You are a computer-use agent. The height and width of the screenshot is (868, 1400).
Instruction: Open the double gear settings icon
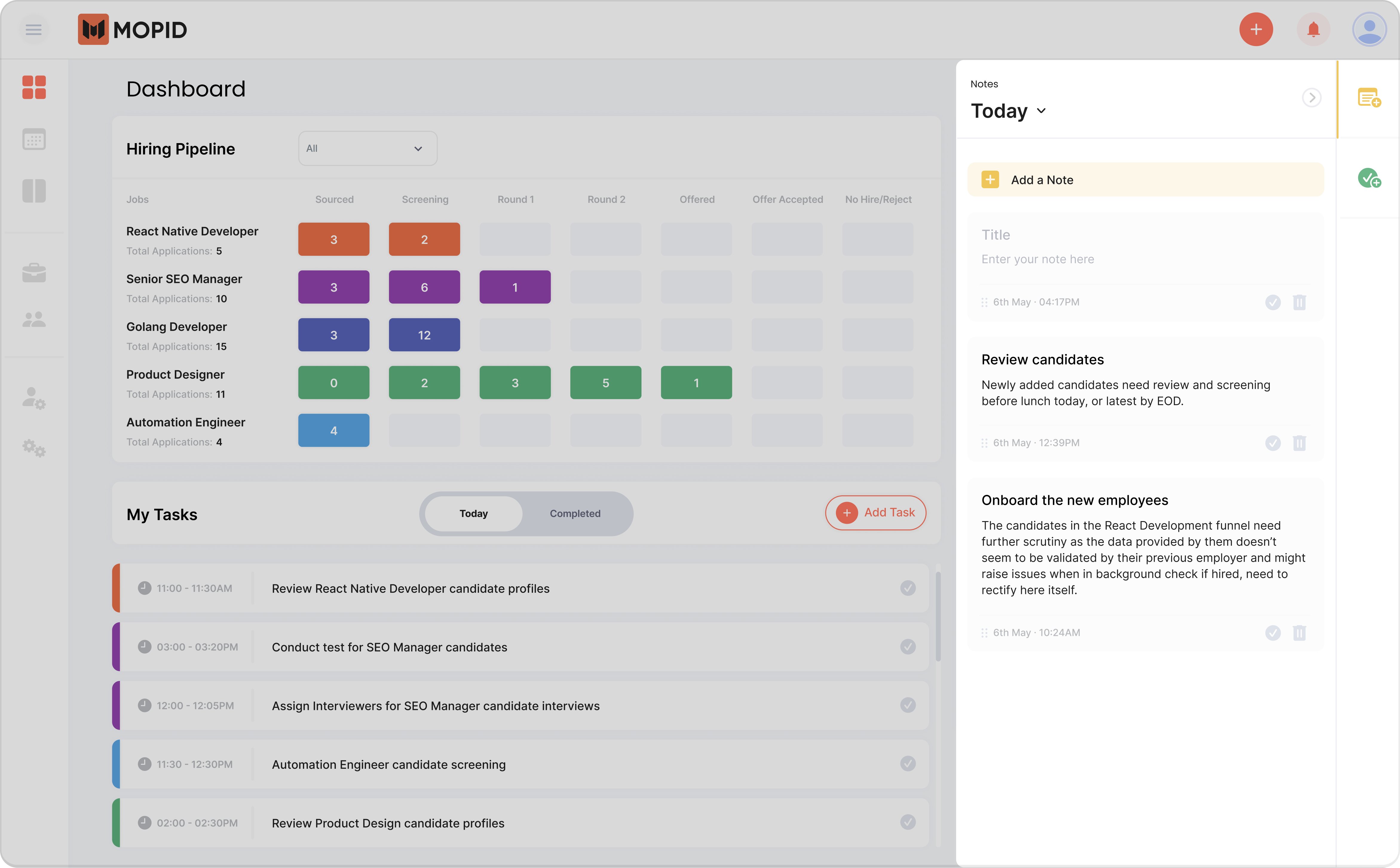pyautogui.click(x=34, y=448)
